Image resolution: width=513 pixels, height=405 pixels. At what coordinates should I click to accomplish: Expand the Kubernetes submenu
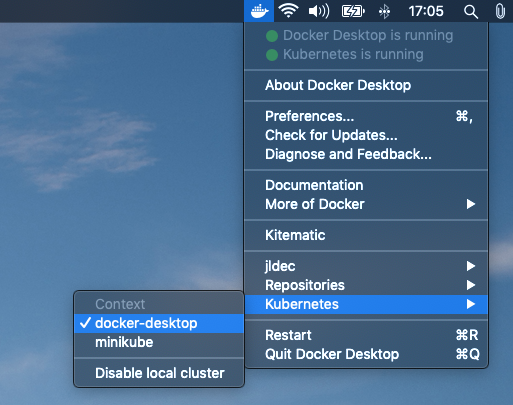click(x=366, y=304)
